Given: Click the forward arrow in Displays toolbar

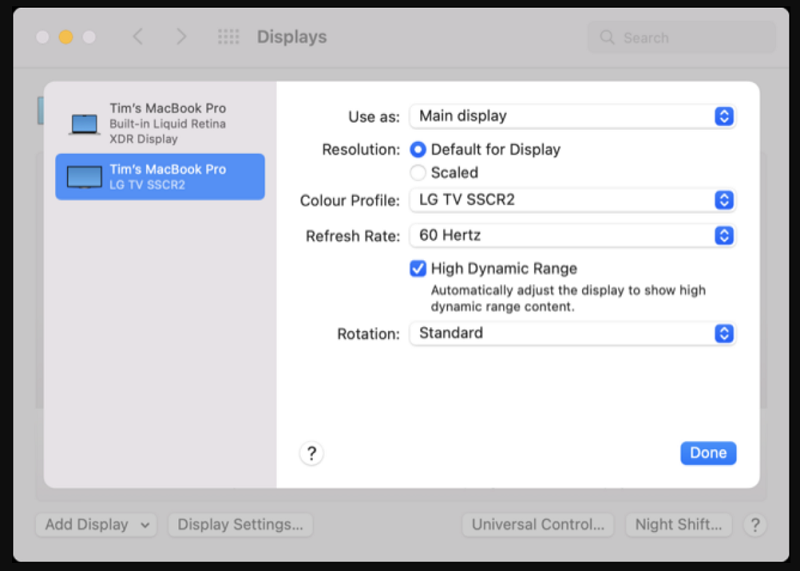Looking at the screenshot, I should pyautogui.click(x=181, y=37).
